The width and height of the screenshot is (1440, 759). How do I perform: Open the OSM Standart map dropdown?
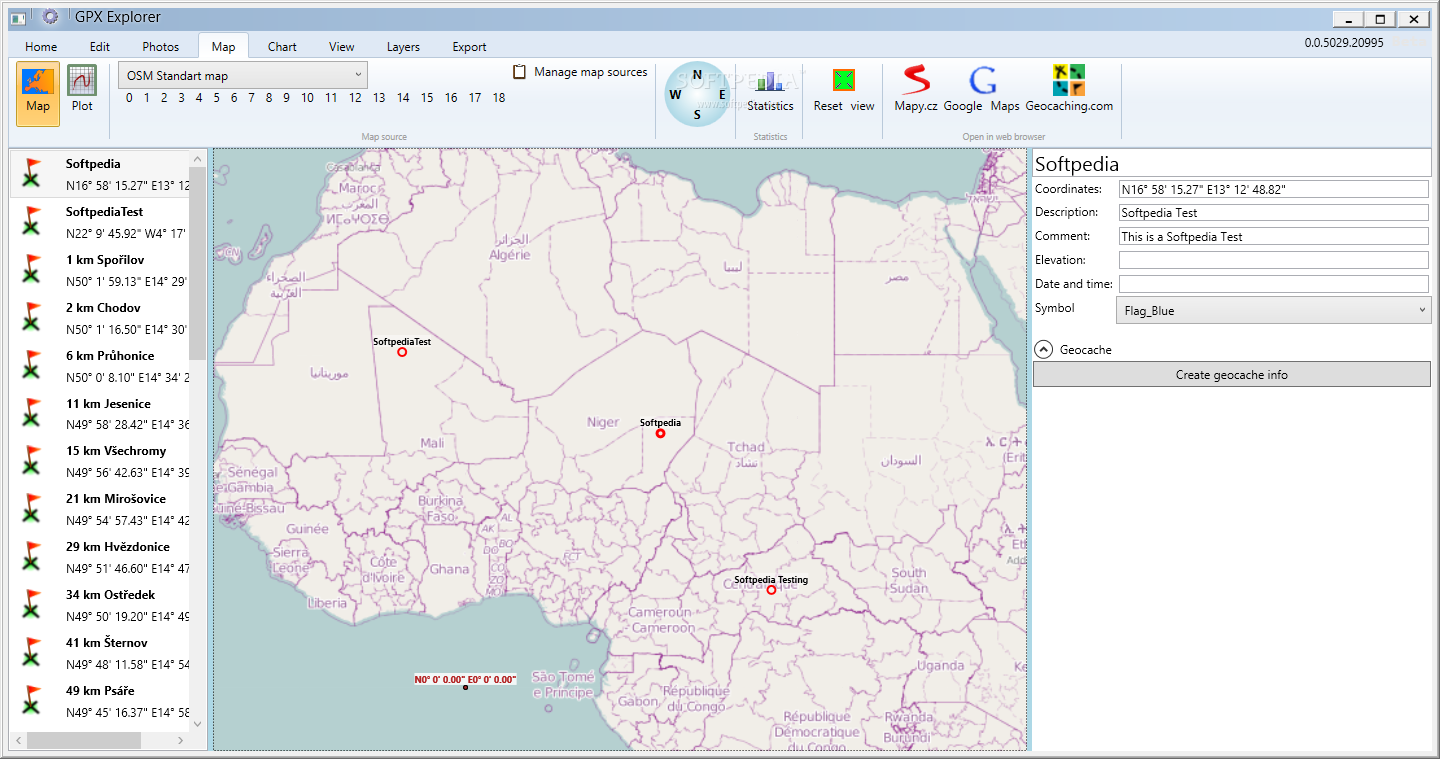tap(243, 75)
